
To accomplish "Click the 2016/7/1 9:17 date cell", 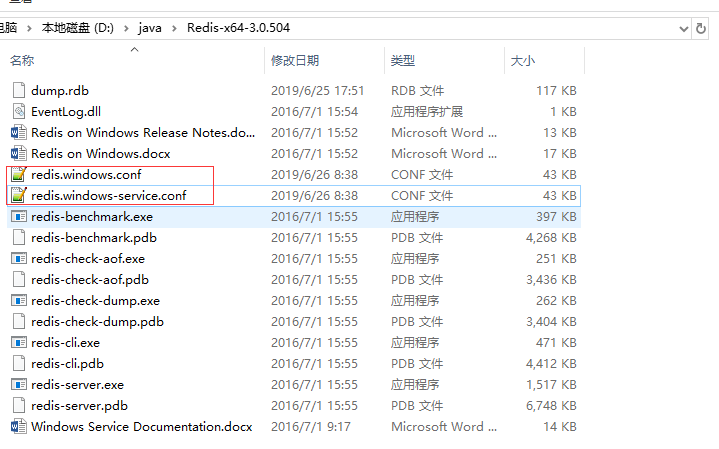I will [311, 427].
